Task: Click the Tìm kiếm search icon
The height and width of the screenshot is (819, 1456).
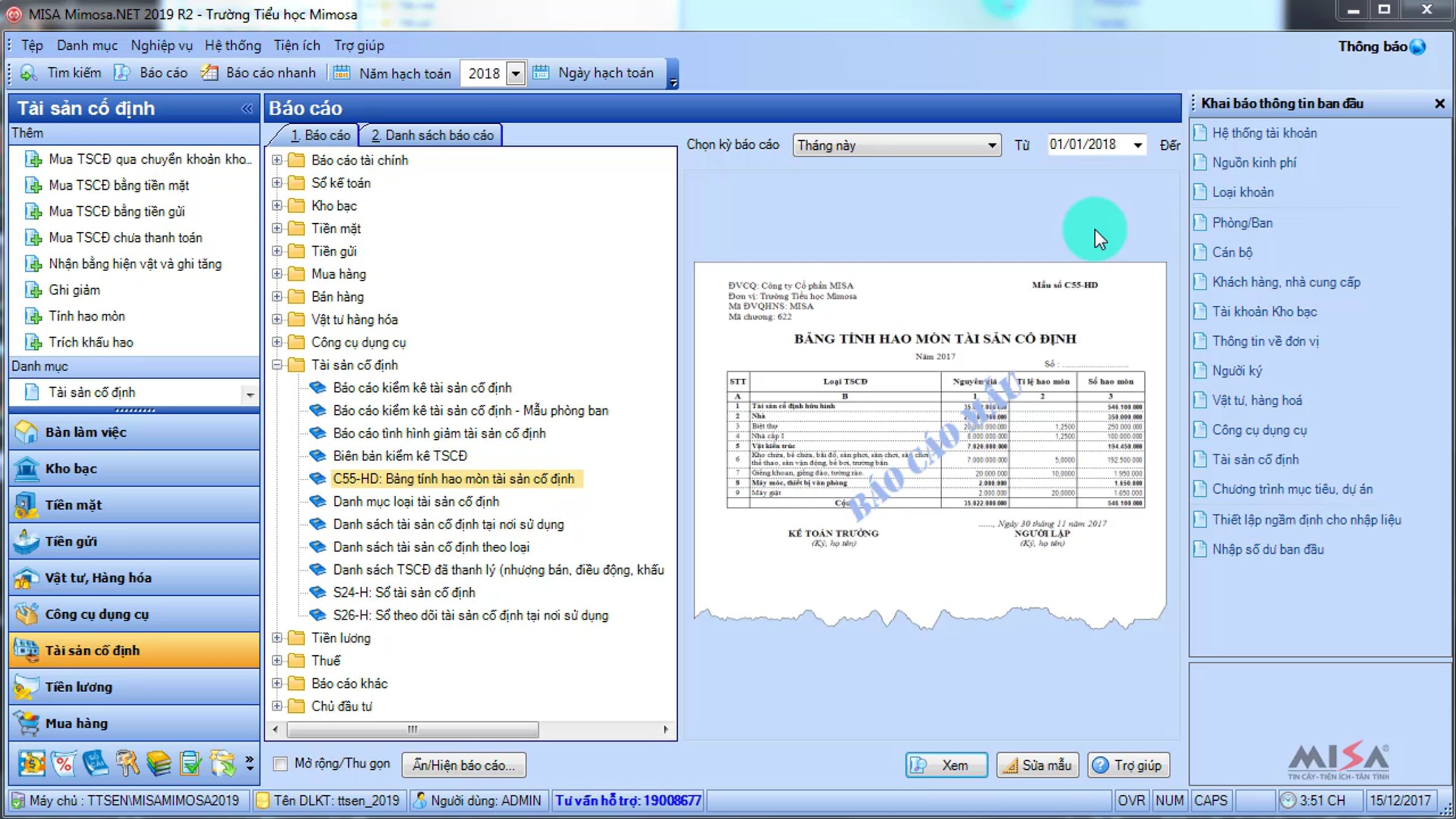Action: pos(29,73)
